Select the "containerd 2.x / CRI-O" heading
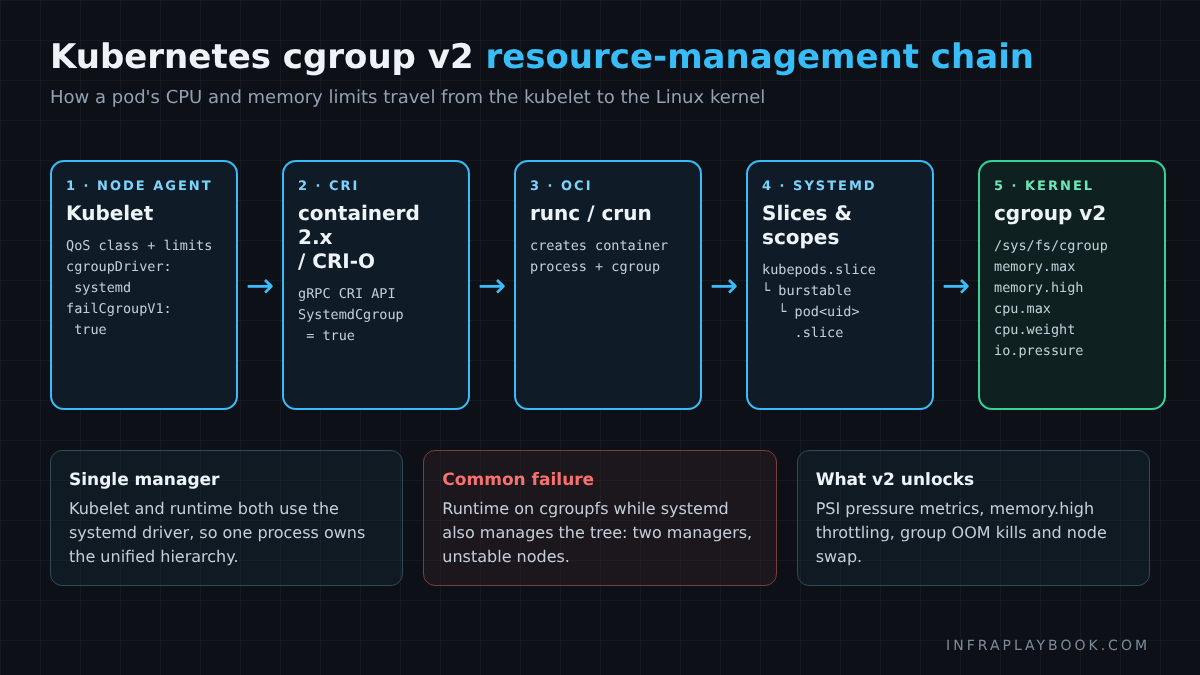This screenshot has width=1200, height=675. (359, 237)
